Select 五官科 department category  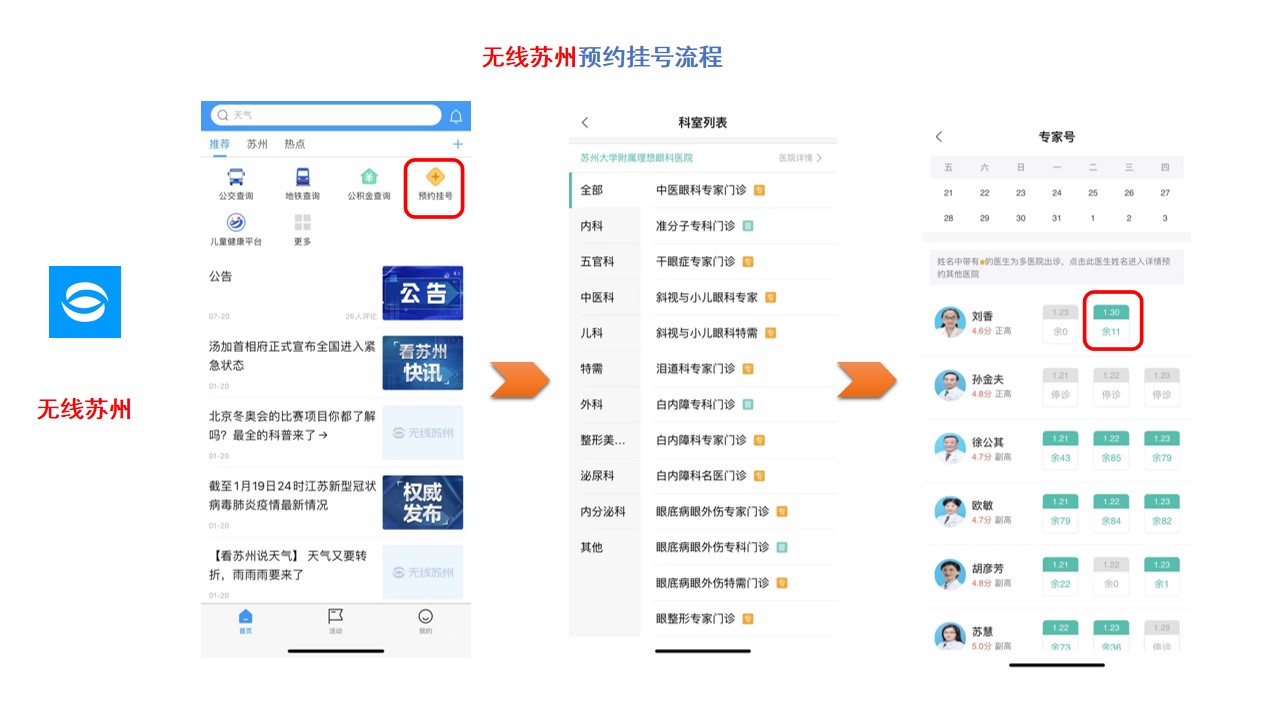point(604,261)
